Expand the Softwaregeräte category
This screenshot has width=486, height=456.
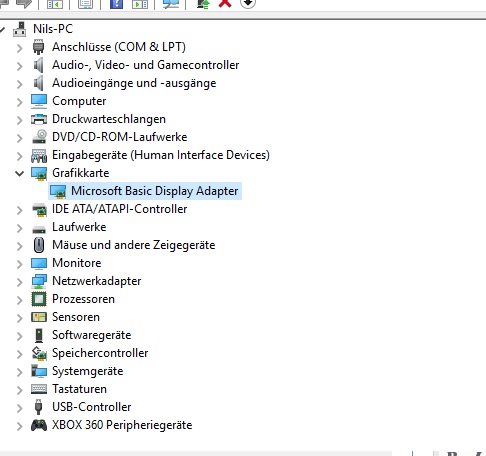(20, 336)
